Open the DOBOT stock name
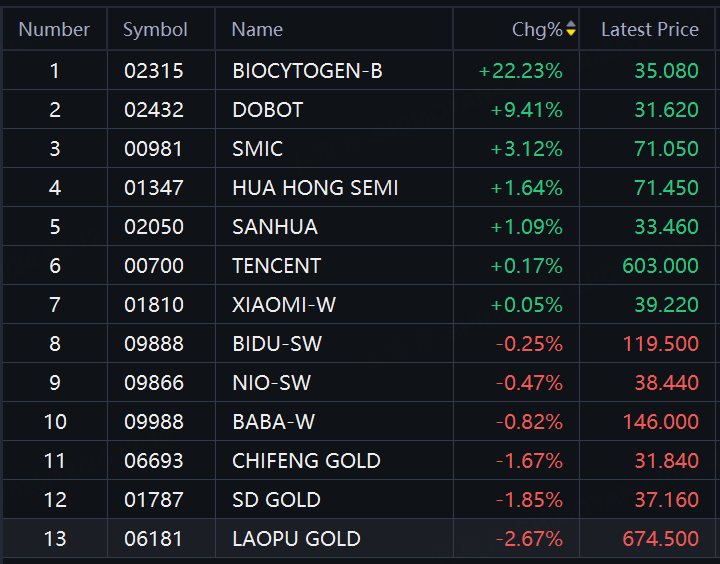720x564 pixels. 267,110
